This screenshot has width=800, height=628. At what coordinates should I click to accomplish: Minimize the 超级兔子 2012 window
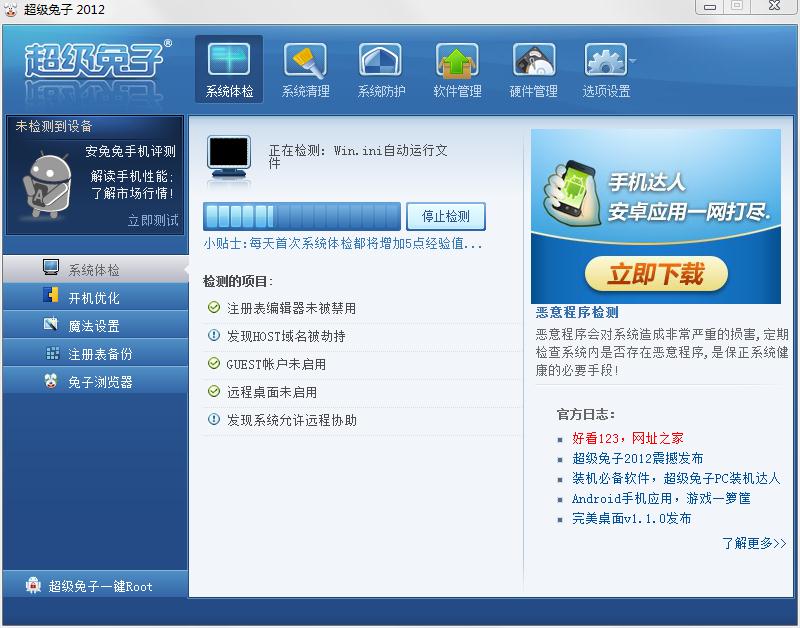(710, 7)
